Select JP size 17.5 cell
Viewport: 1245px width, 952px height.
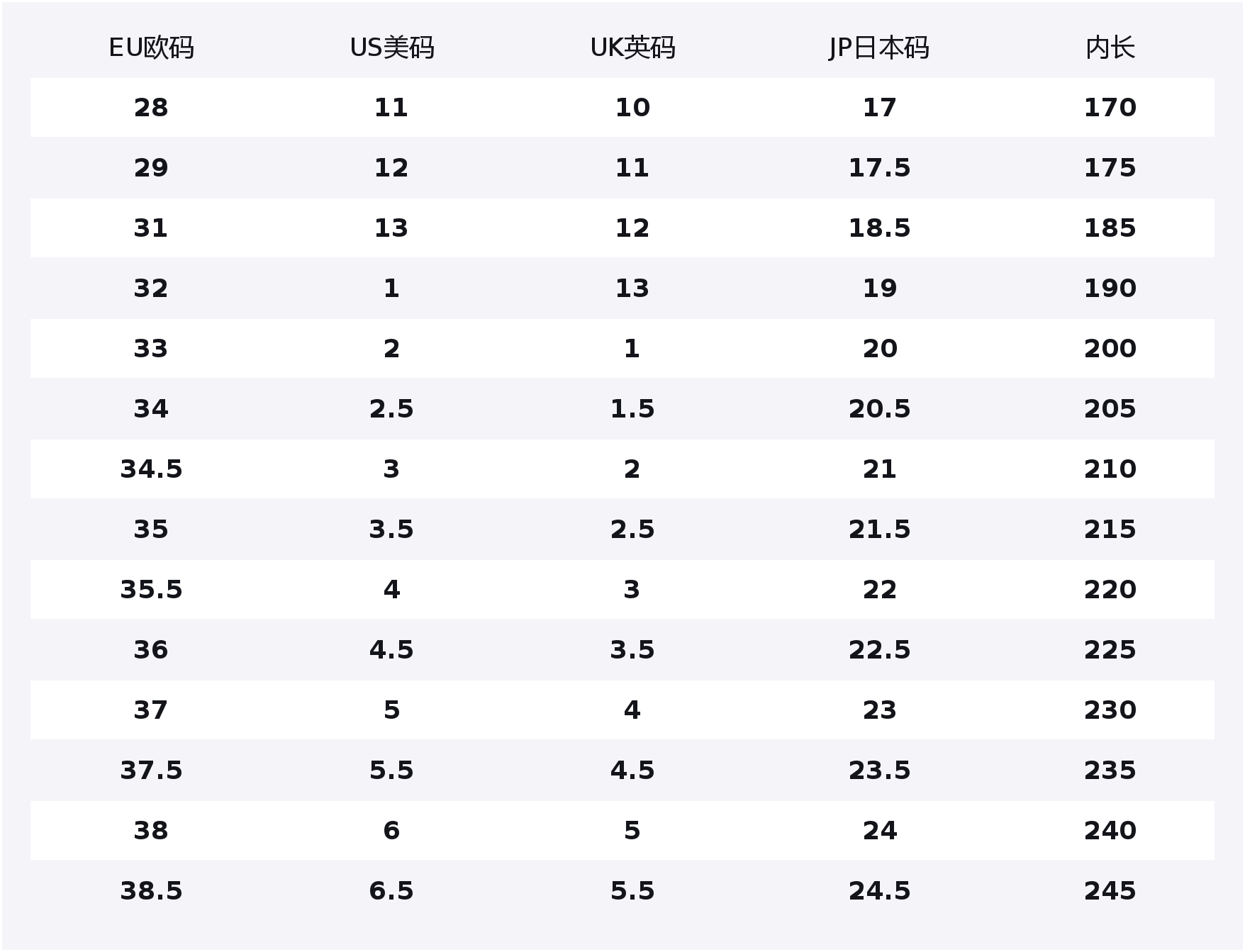(879, 168)
